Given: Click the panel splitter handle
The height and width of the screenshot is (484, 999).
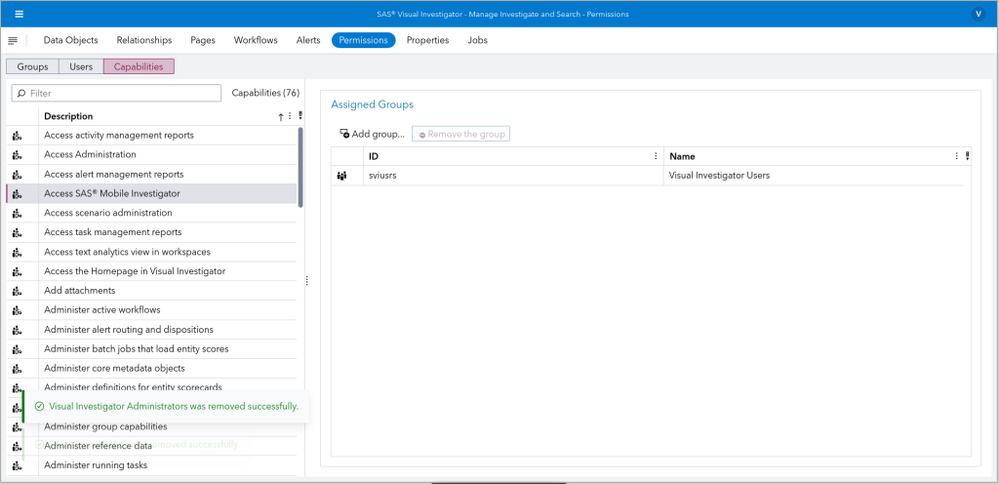Looking at the screenshot, I should [x=306, y=280].
